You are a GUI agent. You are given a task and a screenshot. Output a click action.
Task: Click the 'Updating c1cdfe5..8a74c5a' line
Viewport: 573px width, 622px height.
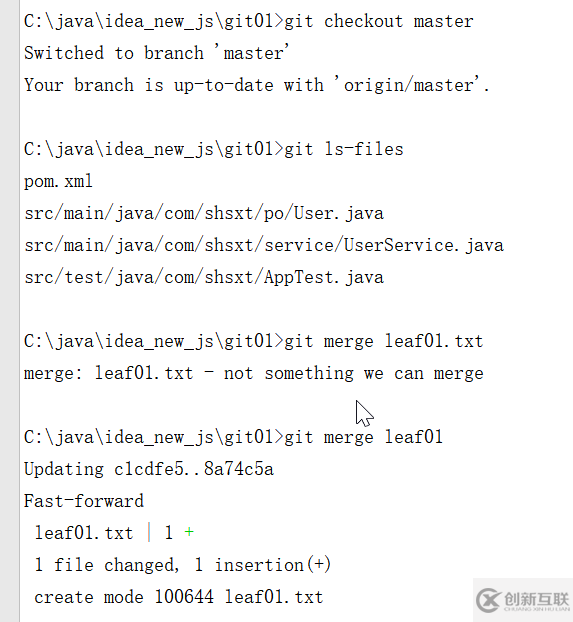coord(149,469)
